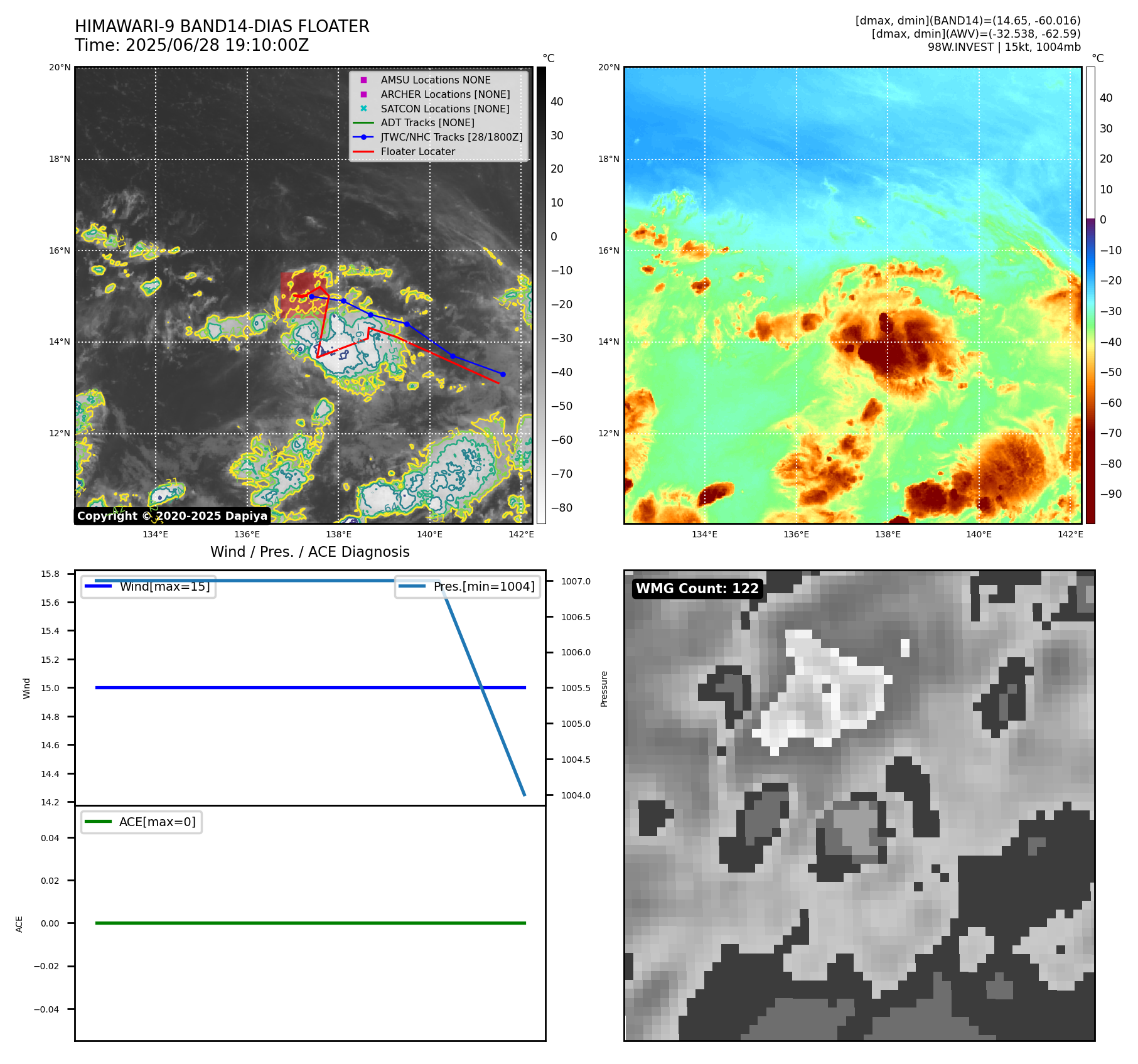This screenshot has width=1138, height=1064.
Task: Click the Wind[max=15] legend entry
Action: tap(149, 587)
